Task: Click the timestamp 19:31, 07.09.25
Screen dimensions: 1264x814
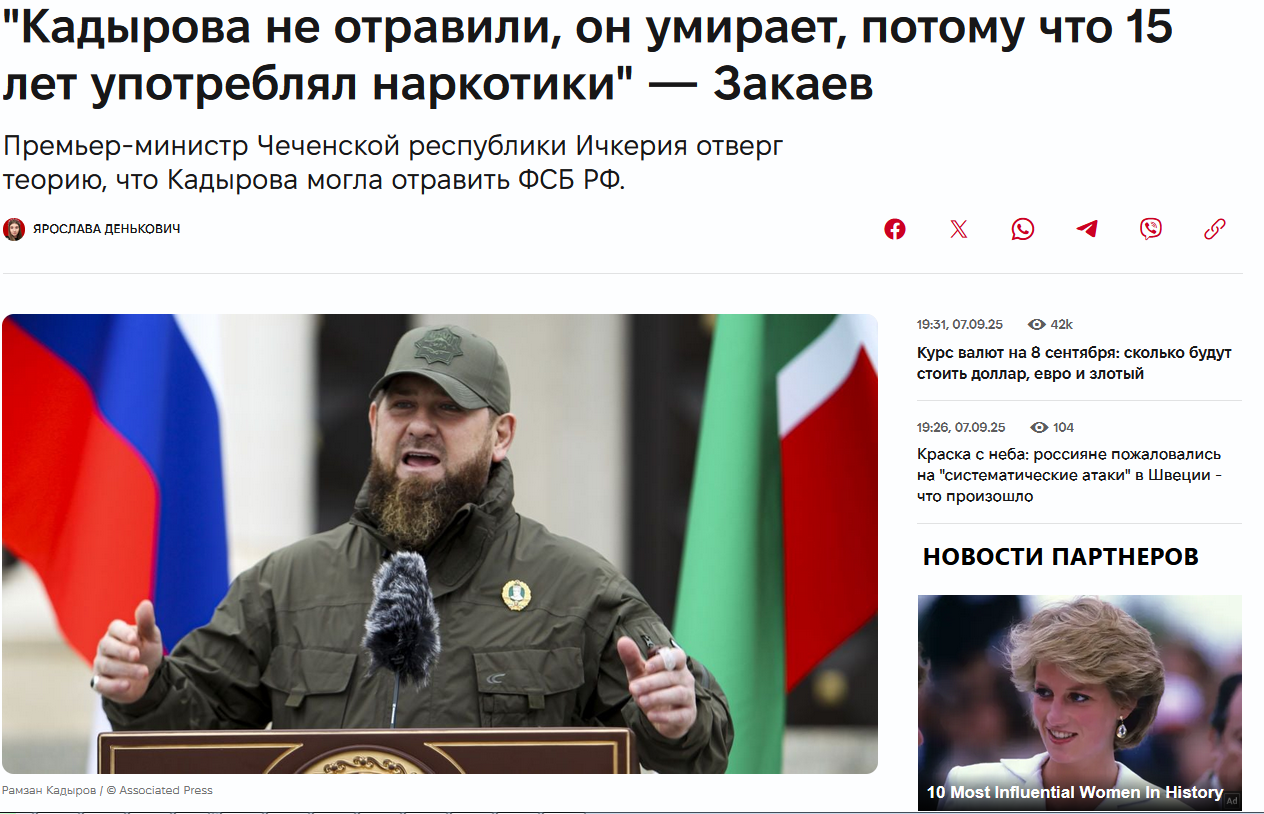Action: [960, 324]
